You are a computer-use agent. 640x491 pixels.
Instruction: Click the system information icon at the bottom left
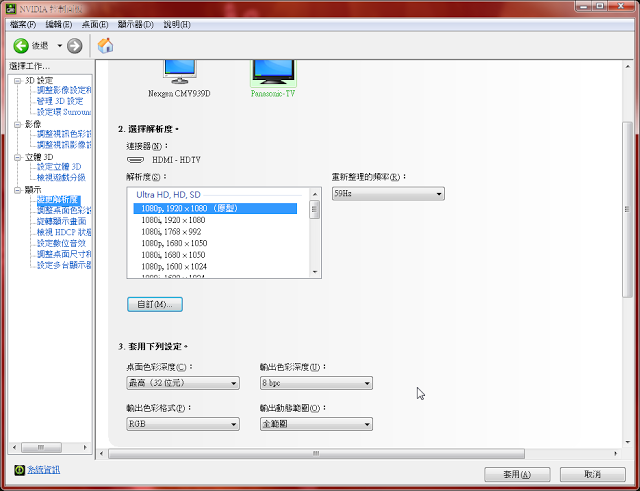pyautogui.click(x=19, y=470)
